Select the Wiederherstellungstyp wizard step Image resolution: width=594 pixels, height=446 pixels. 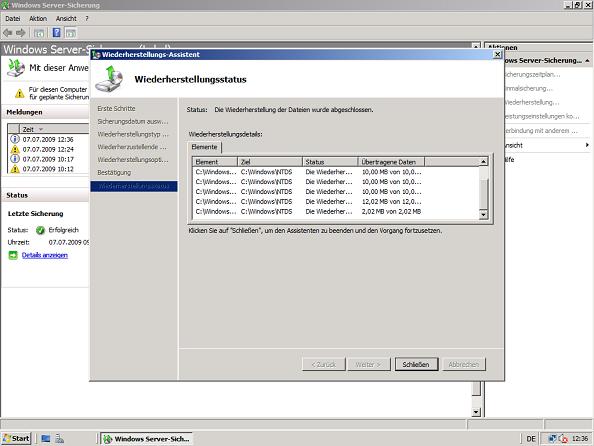[x=133, y=134]
